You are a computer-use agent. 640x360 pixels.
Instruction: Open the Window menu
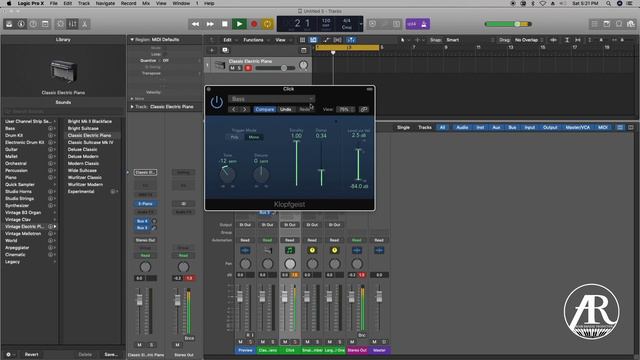pyautogui.click(x=181, y=3)
